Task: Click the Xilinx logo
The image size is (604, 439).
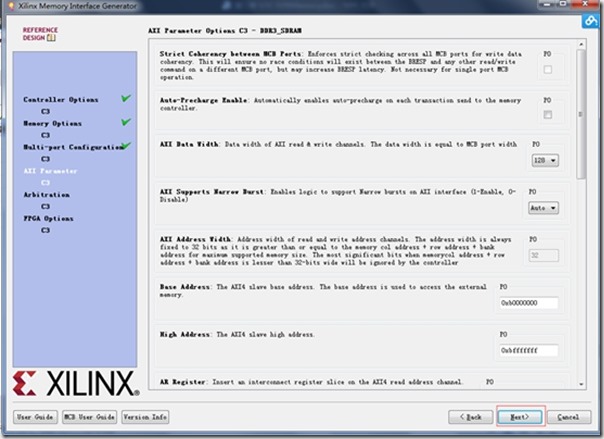Action: (x=76, y=383)
